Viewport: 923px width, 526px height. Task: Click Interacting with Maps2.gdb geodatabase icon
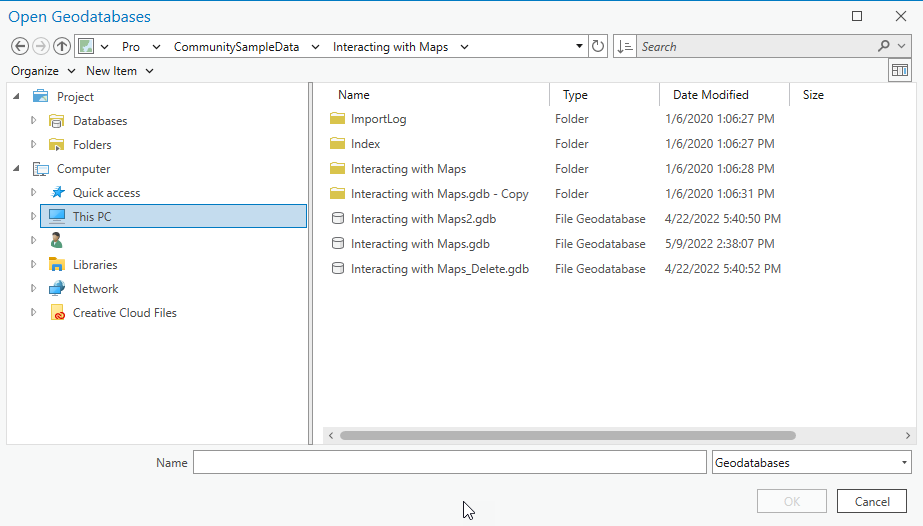click(x=337, y=219)
